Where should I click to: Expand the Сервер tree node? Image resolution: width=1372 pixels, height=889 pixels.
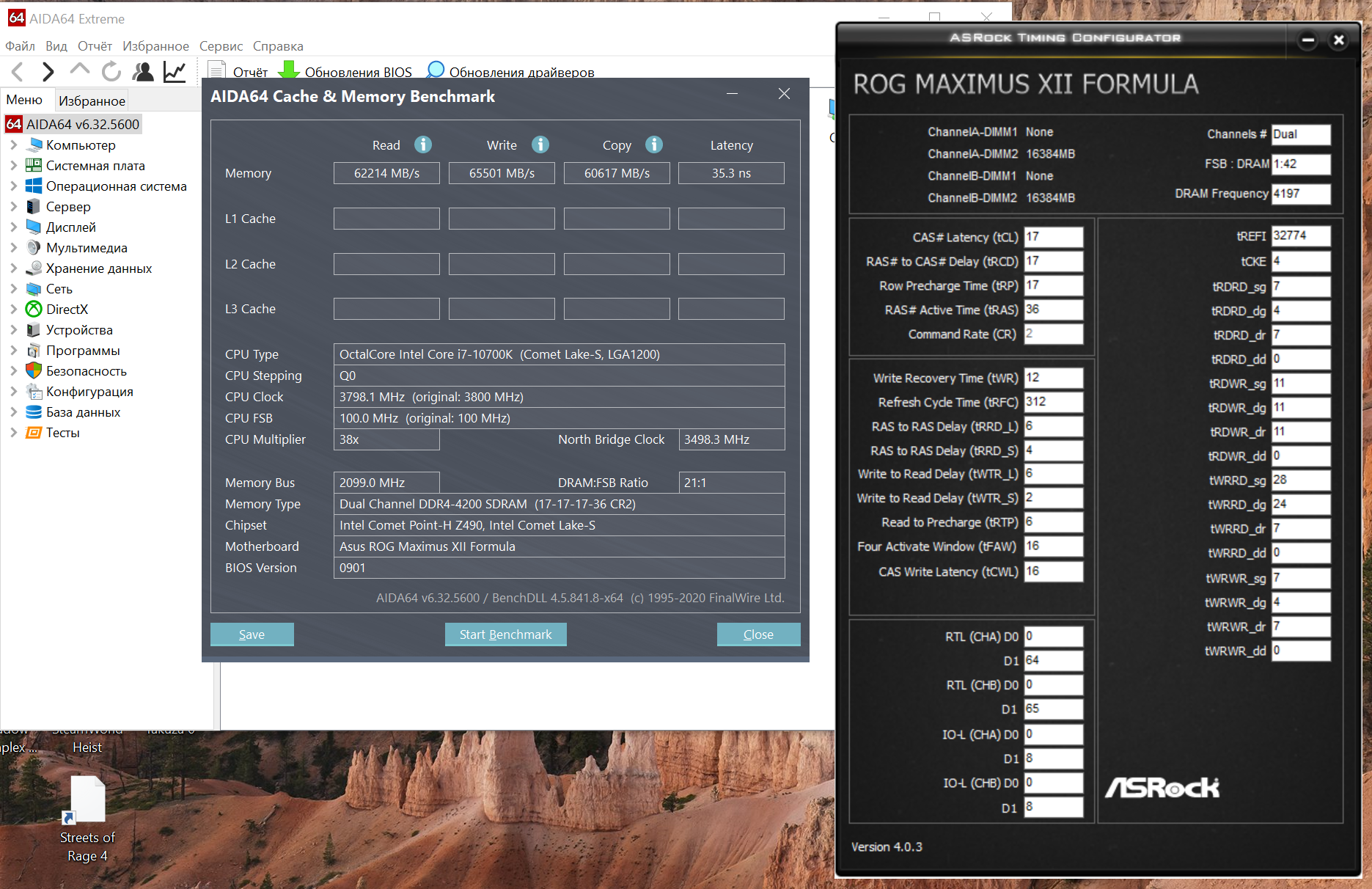(x=14, y=207)
